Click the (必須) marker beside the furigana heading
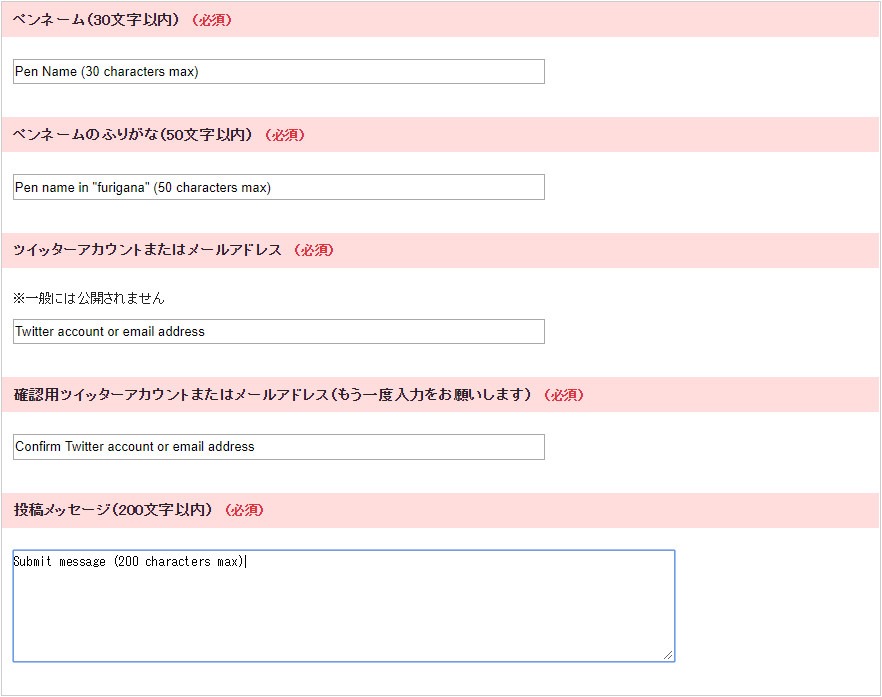This screenshot has width=882, height=697. tap(284, 135)
